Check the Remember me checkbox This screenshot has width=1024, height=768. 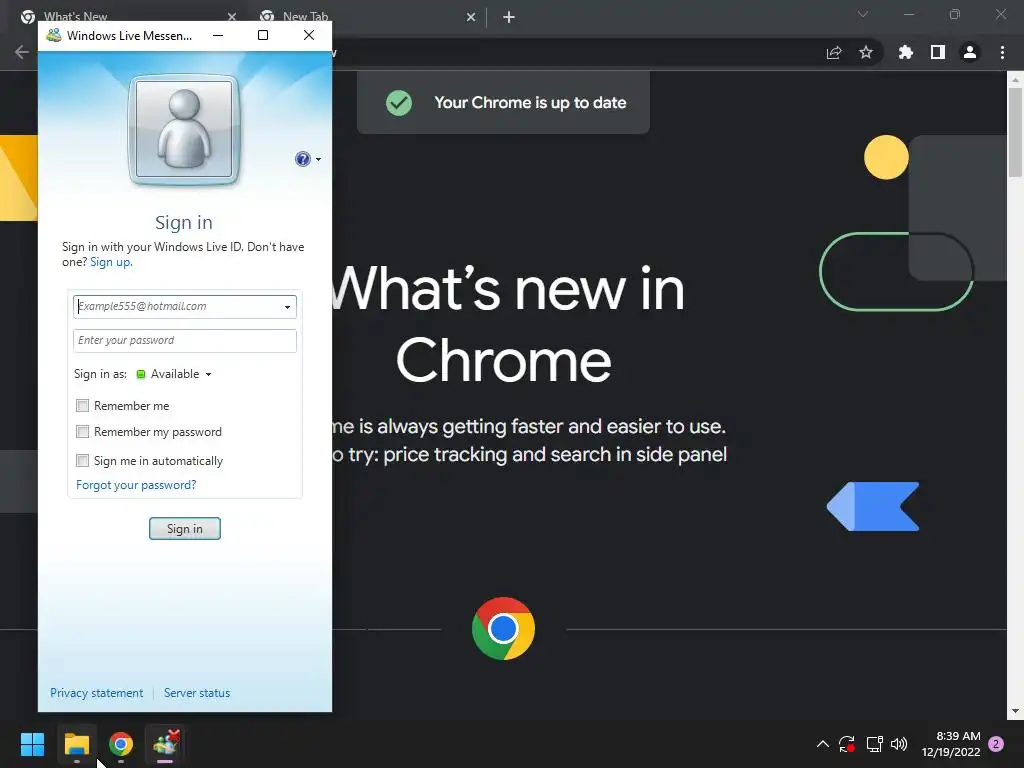click(82, 406)
